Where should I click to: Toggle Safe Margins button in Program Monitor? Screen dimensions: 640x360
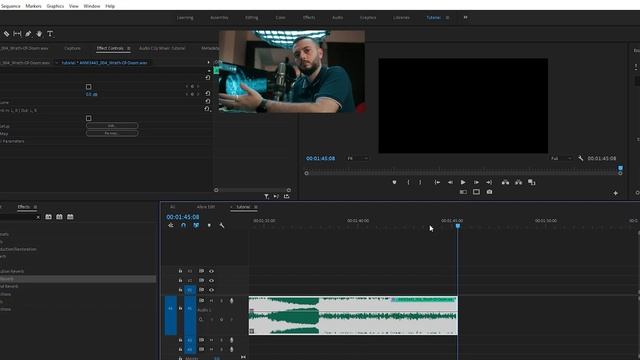click(476, 192)
